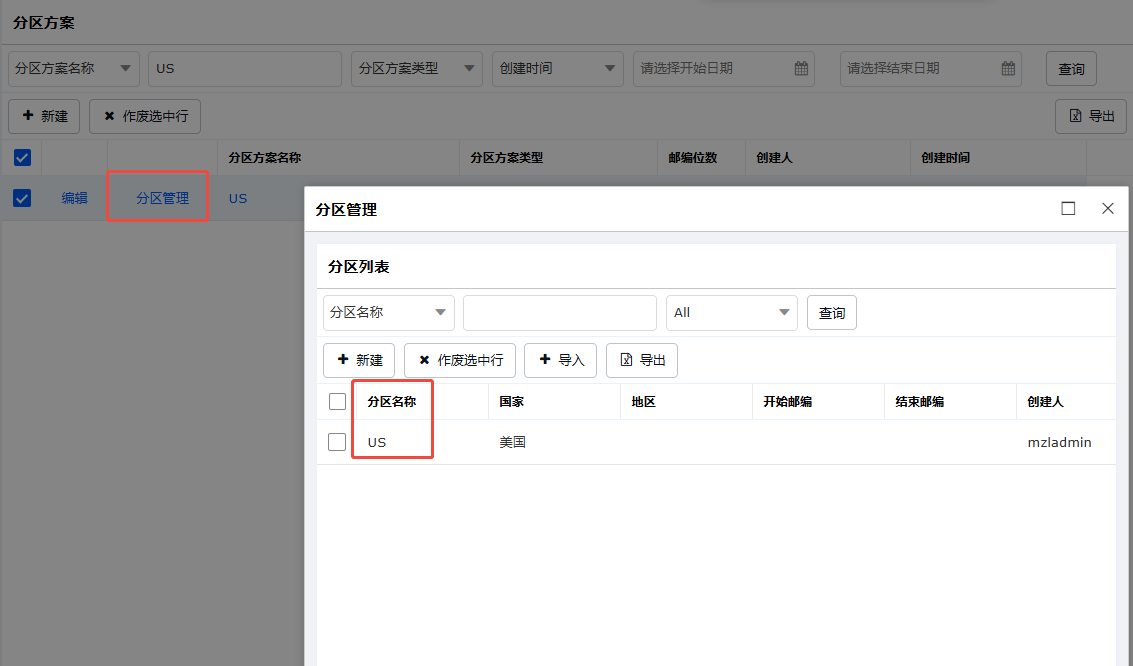Click the search text field containing US
Screen dimensions: 1133x666
[x=245, y=69]
